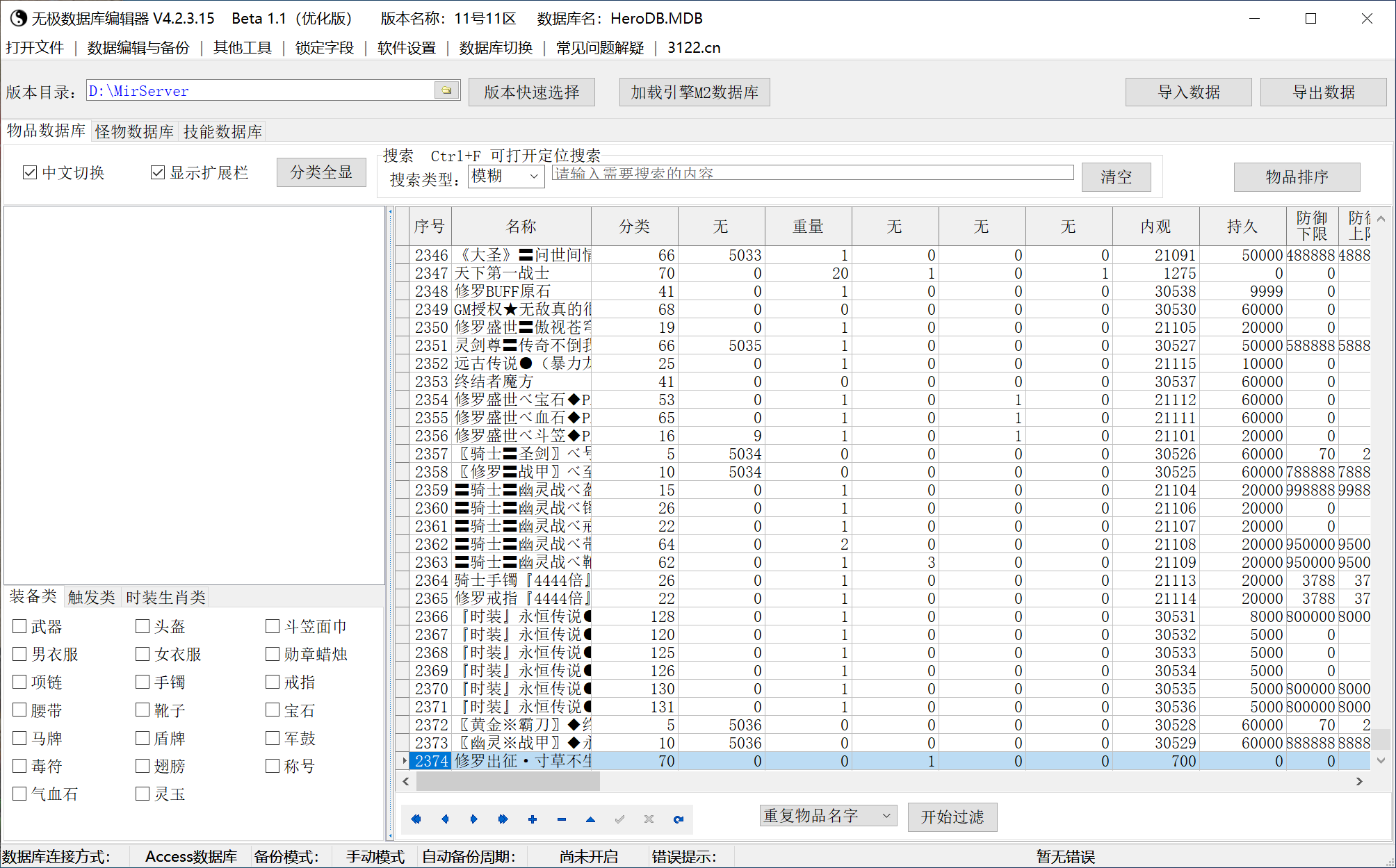
Task: Tick the 称号 checkbox
Action: [273, 766]
